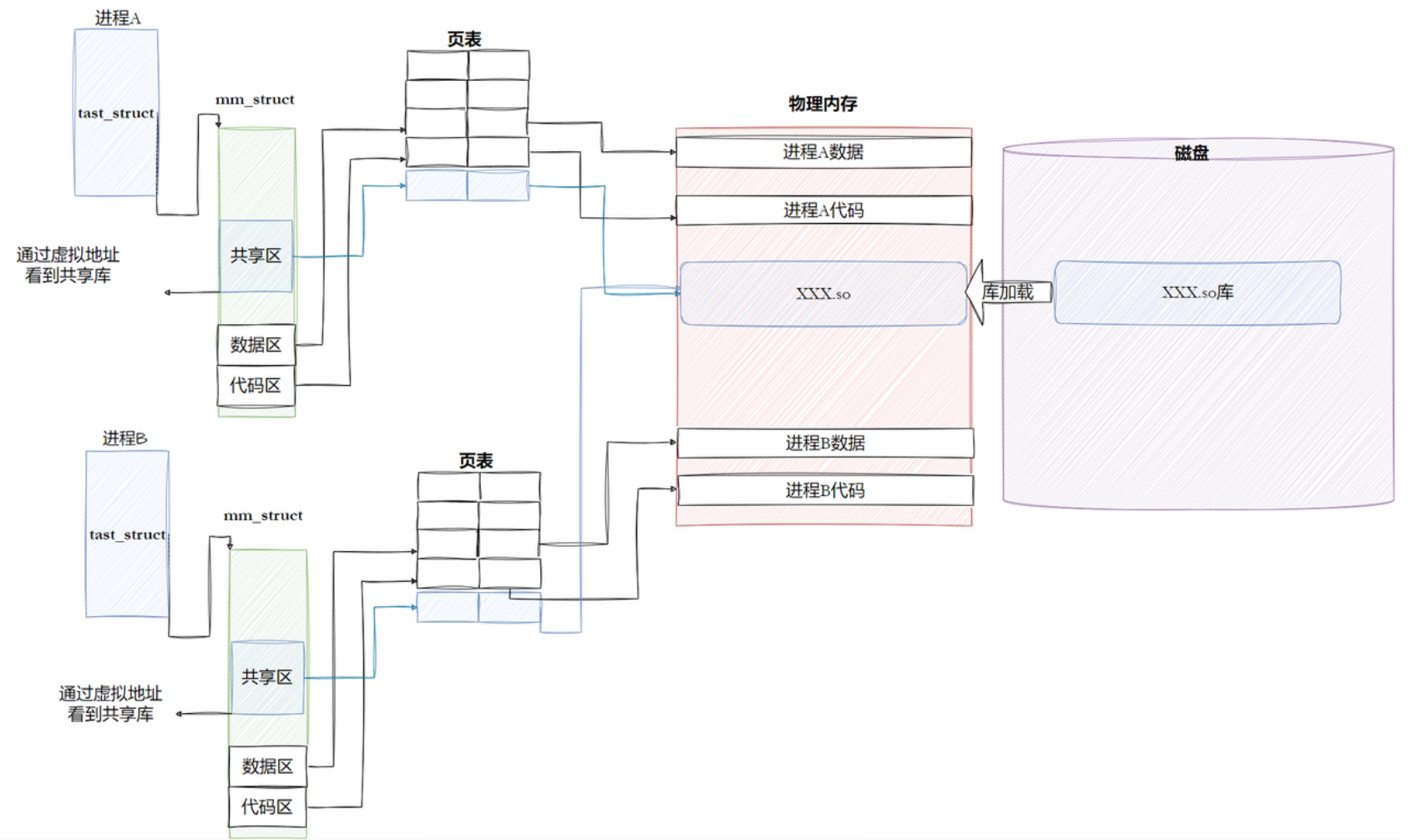Select the XXX.so block in 物理内存
This screenshot has width=1408, height=840.
[x=823, y=293]
